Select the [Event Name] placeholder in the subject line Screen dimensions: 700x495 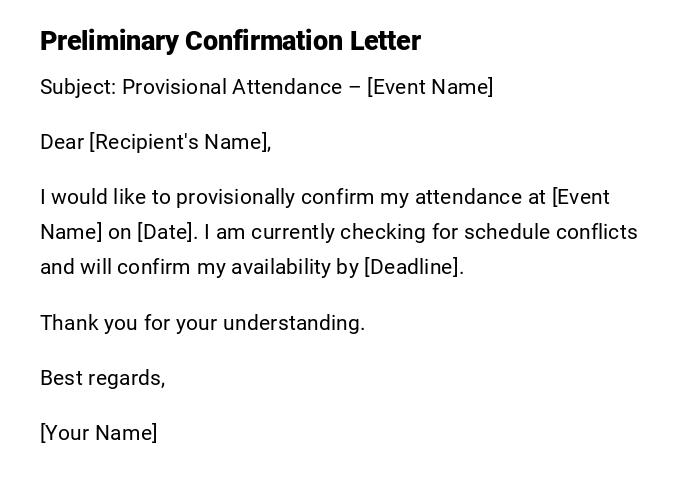430,87
